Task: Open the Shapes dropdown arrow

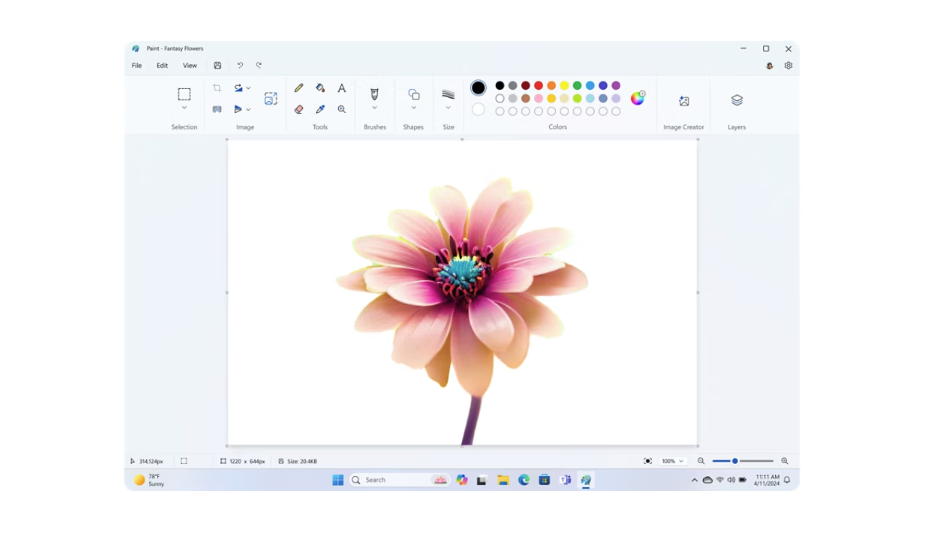Action: tap(413, 108)
